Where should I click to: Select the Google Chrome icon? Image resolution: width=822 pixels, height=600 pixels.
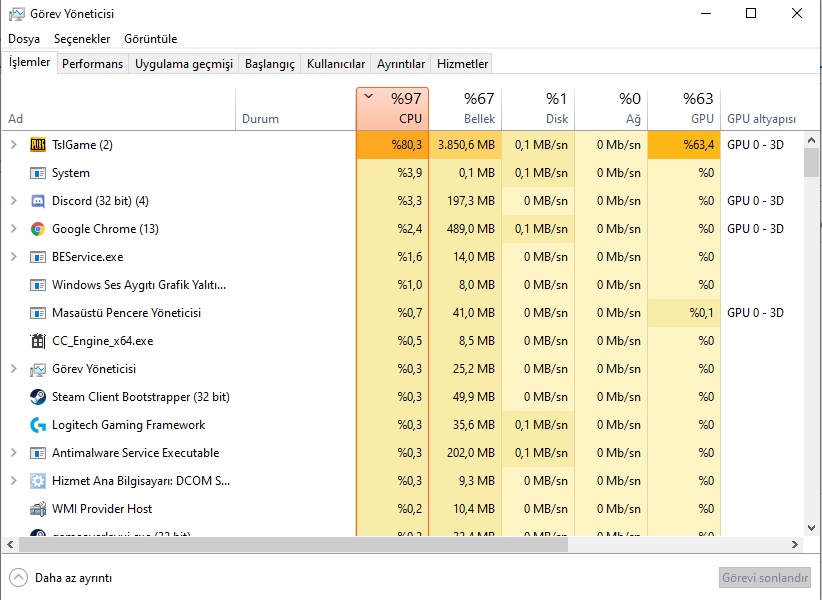coord(38,229)
